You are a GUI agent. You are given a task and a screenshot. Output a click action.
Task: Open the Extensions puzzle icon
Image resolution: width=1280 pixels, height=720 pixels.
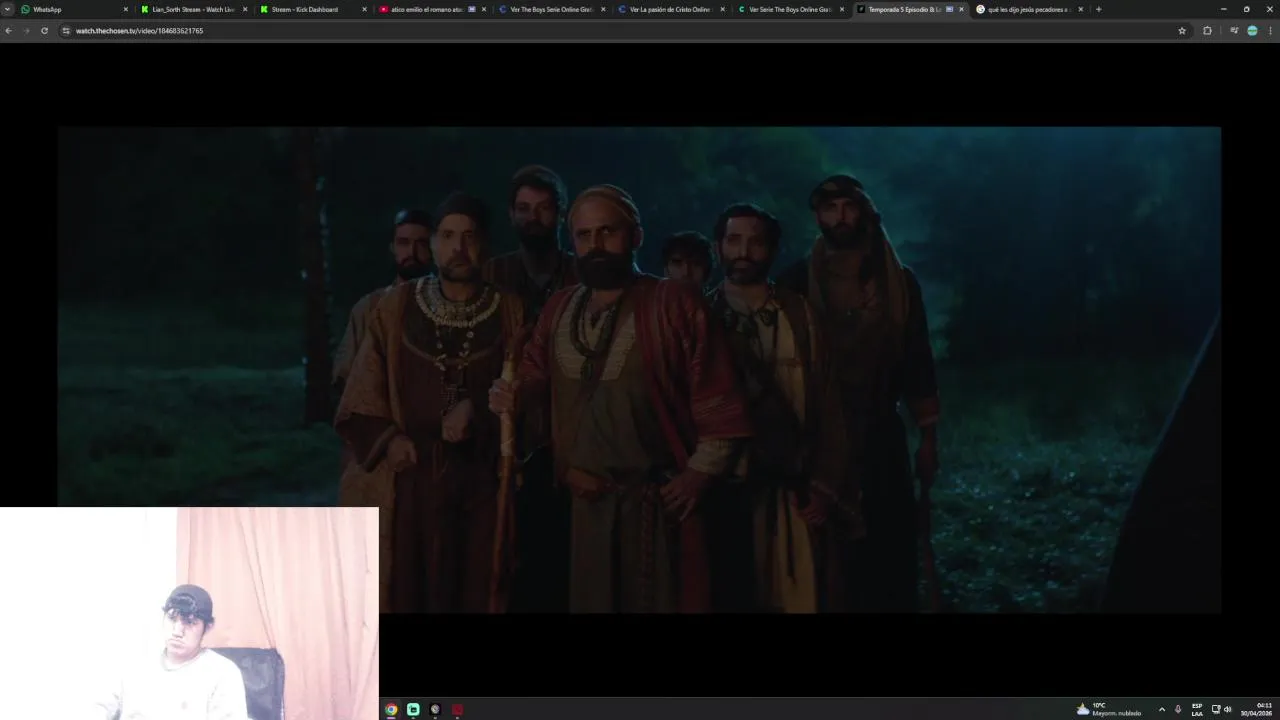[1207, 31]
